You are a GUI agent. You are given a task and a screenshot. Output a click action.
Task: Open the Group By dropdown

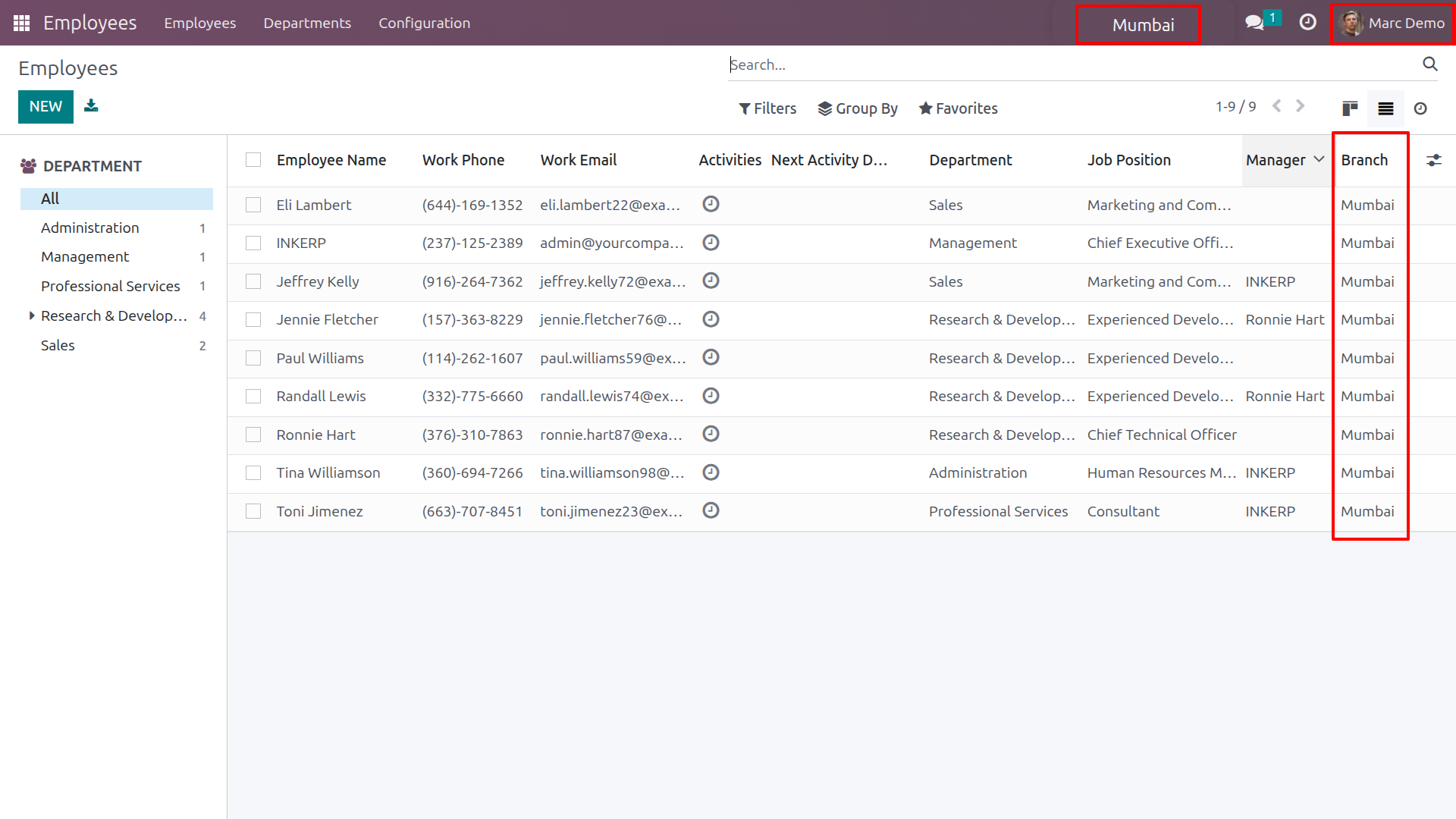(x=858, y=108)
